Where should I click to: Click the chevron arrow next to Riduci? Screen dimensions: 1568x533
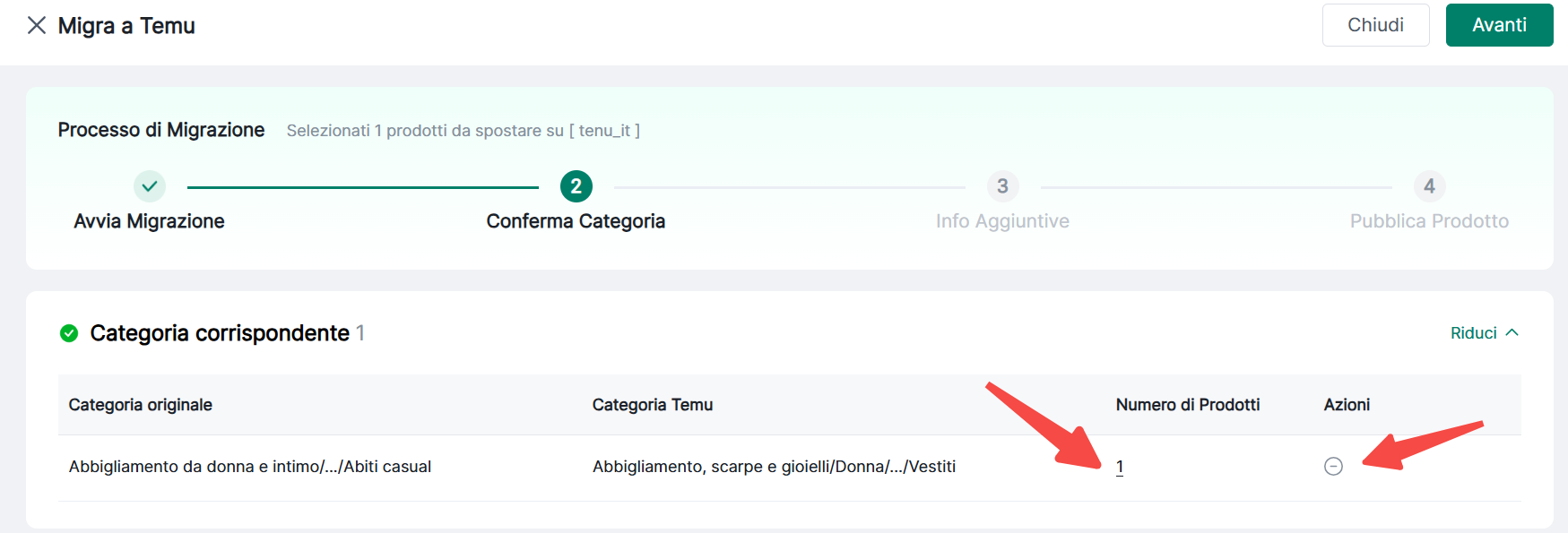point(1512,332)
